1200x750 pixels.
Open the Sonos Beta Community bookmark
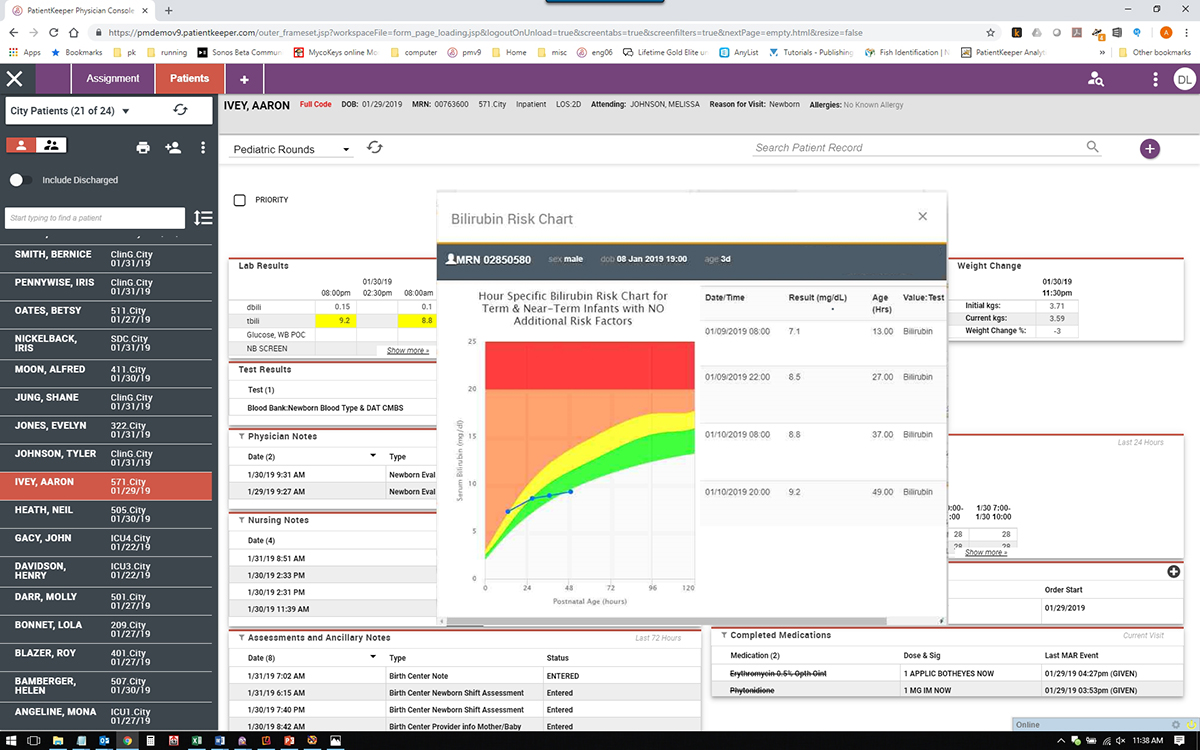pyautogui.click(x=239, y=52)
